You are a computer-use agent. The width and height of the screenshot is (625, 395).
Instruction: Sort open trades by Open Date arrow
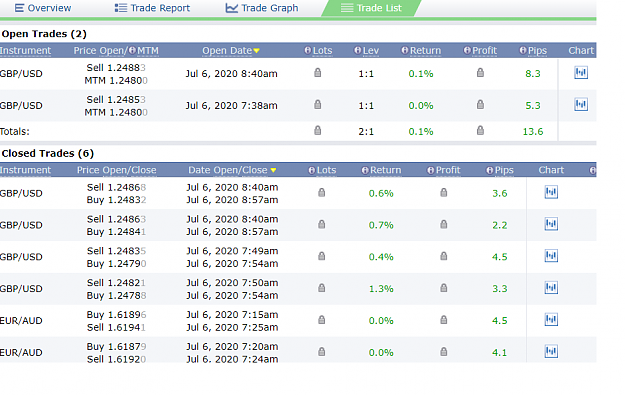(x=257, y=51)
